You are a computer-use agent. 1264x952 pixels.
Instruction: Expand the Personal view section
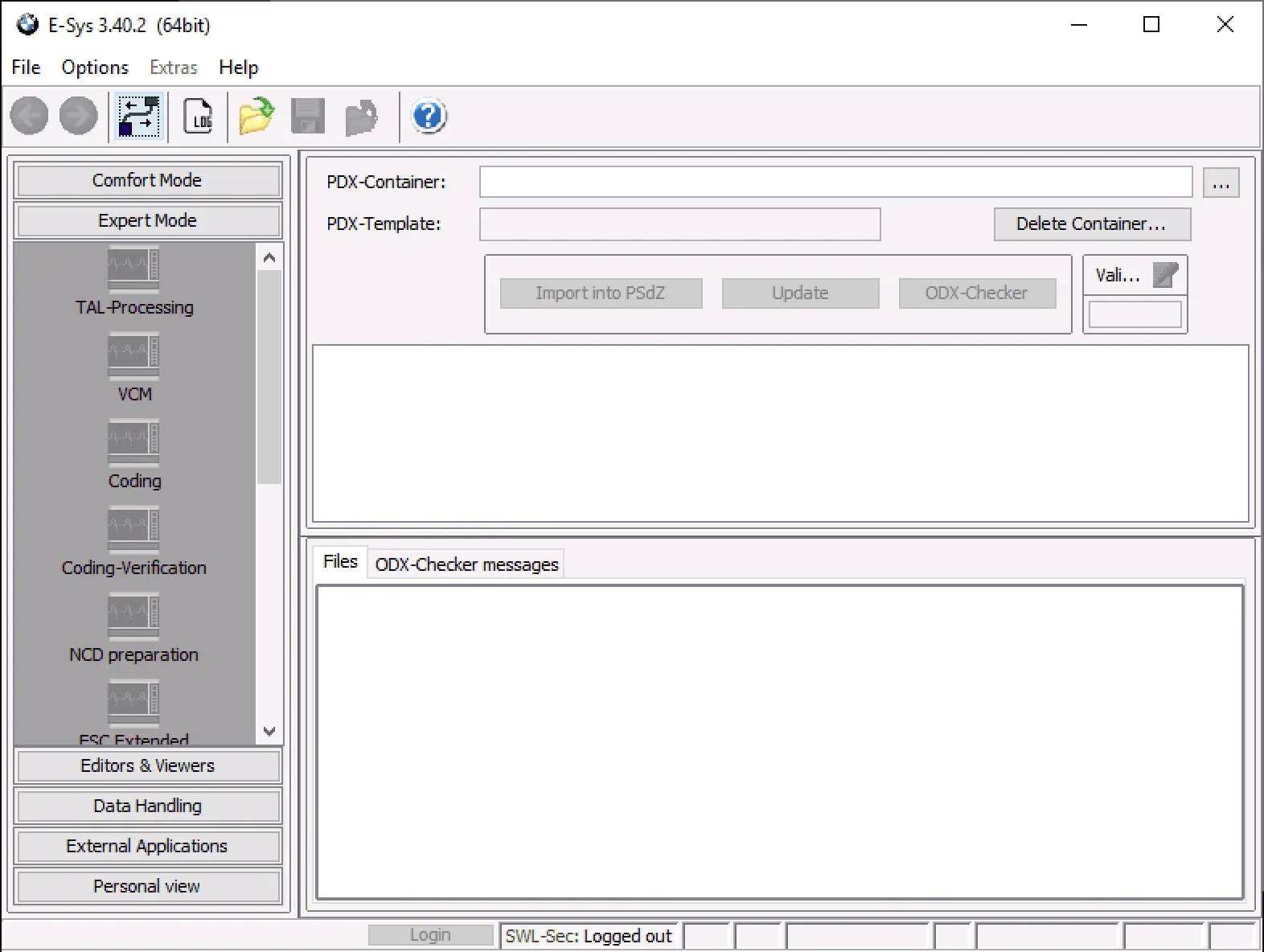(147, 886)
